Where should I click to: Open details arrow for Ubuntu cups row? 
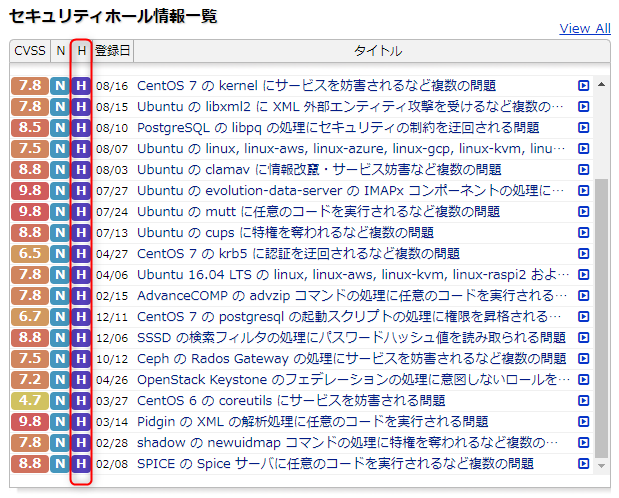point(583,233)
